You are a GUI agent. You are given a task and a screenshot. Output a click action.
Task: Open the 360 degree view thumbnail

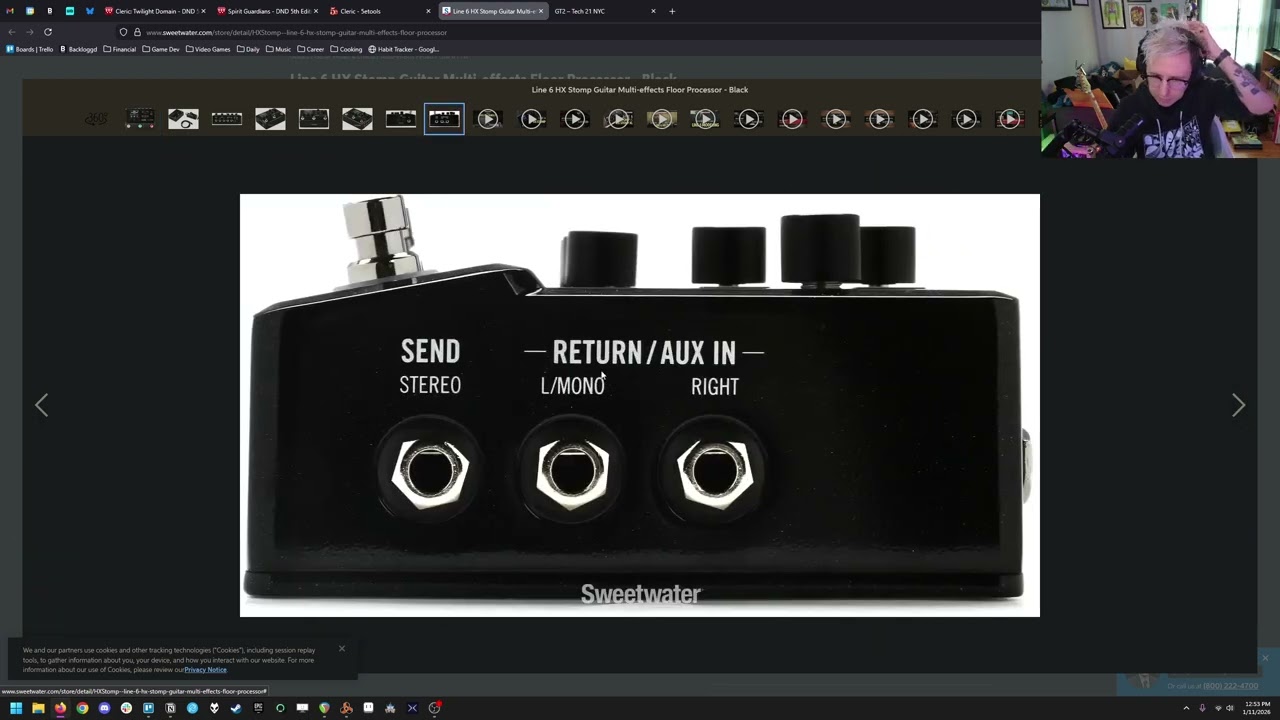coord(96,119)
